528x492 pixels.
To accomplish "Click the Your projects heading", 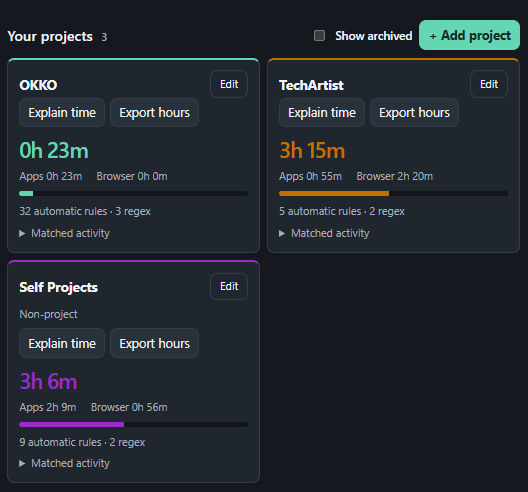I will coord(50,36).
